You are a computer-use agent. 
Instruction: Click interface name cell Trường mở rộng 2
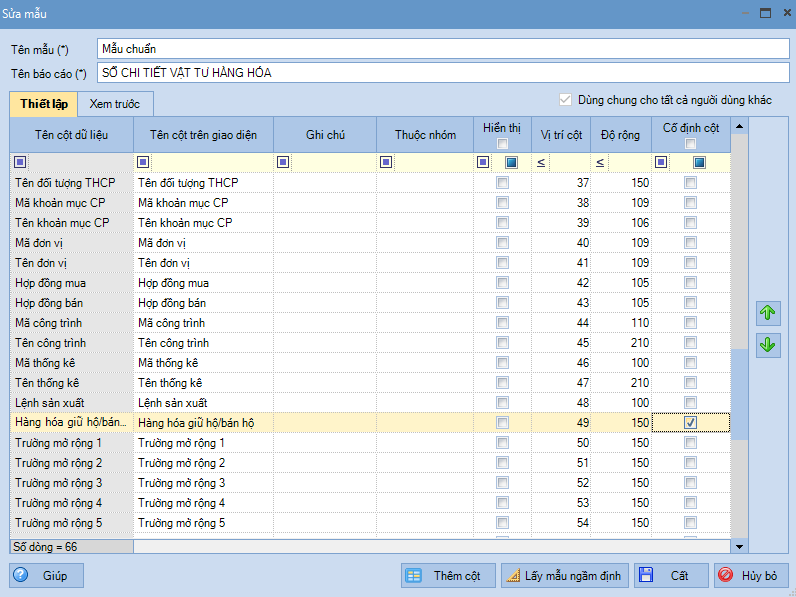[x=203, y=463]
